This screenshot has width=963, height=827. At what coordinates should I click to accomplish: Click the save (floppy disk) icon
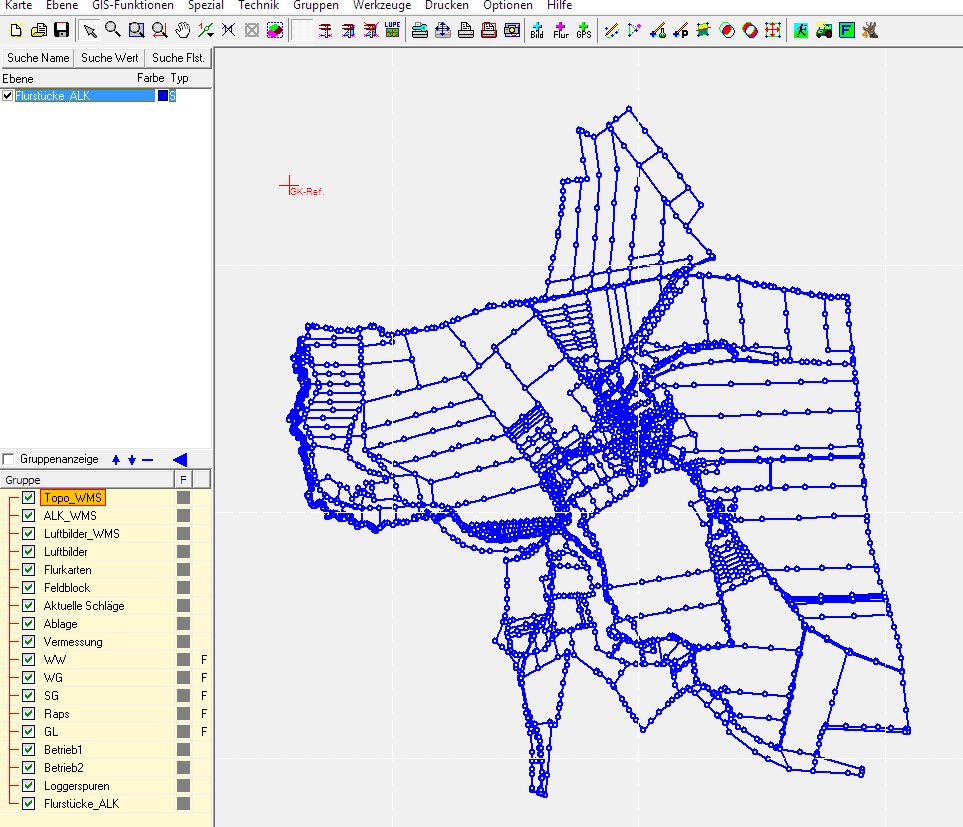61,30
